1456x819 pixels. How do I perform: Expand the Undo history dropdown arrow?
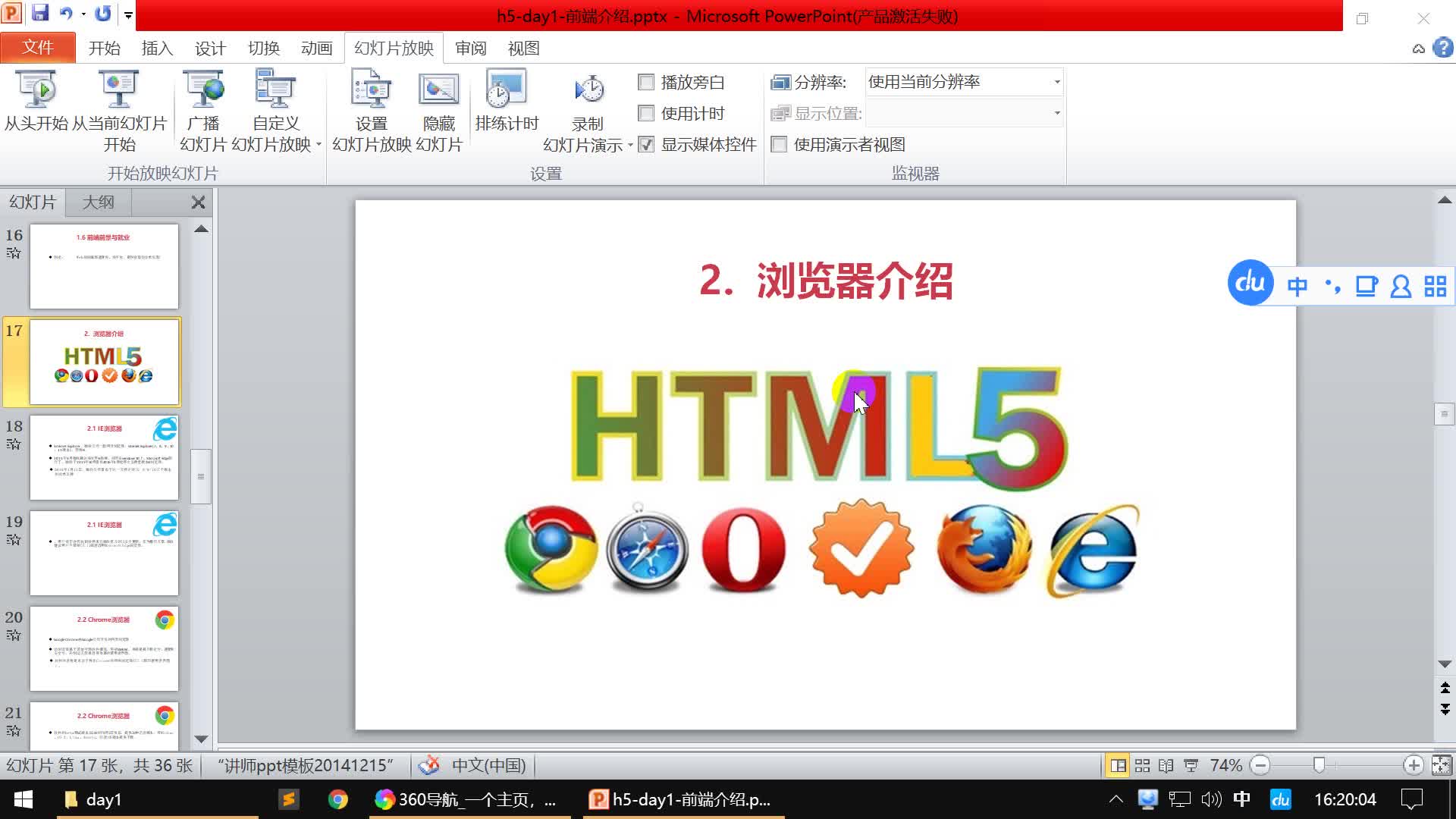(x=83, y=14)
